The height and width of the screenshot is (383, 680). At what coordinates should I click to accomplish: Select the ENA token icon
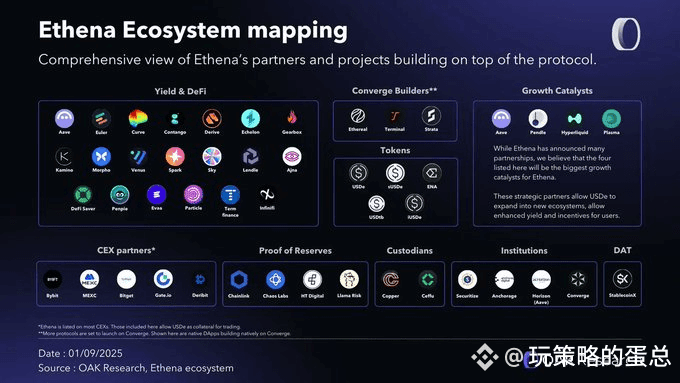(x=432, y=173)
